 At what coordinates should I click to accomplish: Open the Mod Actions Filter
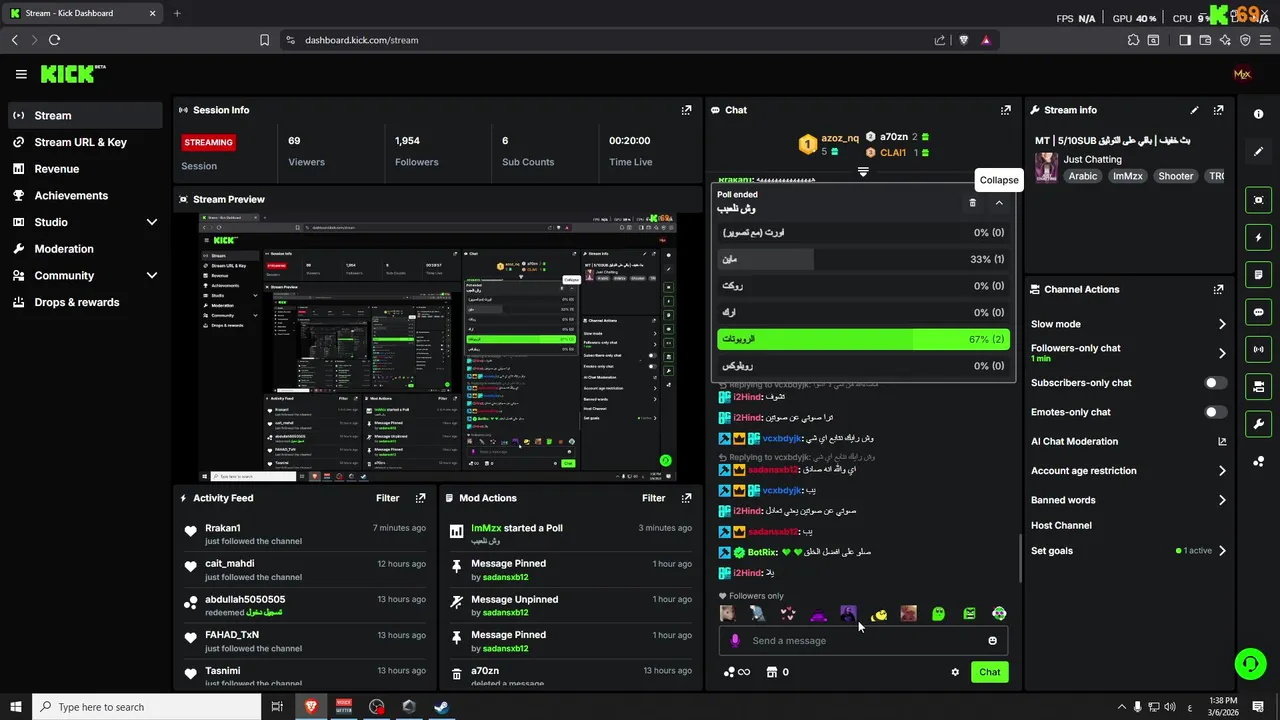pyautogui.click(x=653, y=498)
